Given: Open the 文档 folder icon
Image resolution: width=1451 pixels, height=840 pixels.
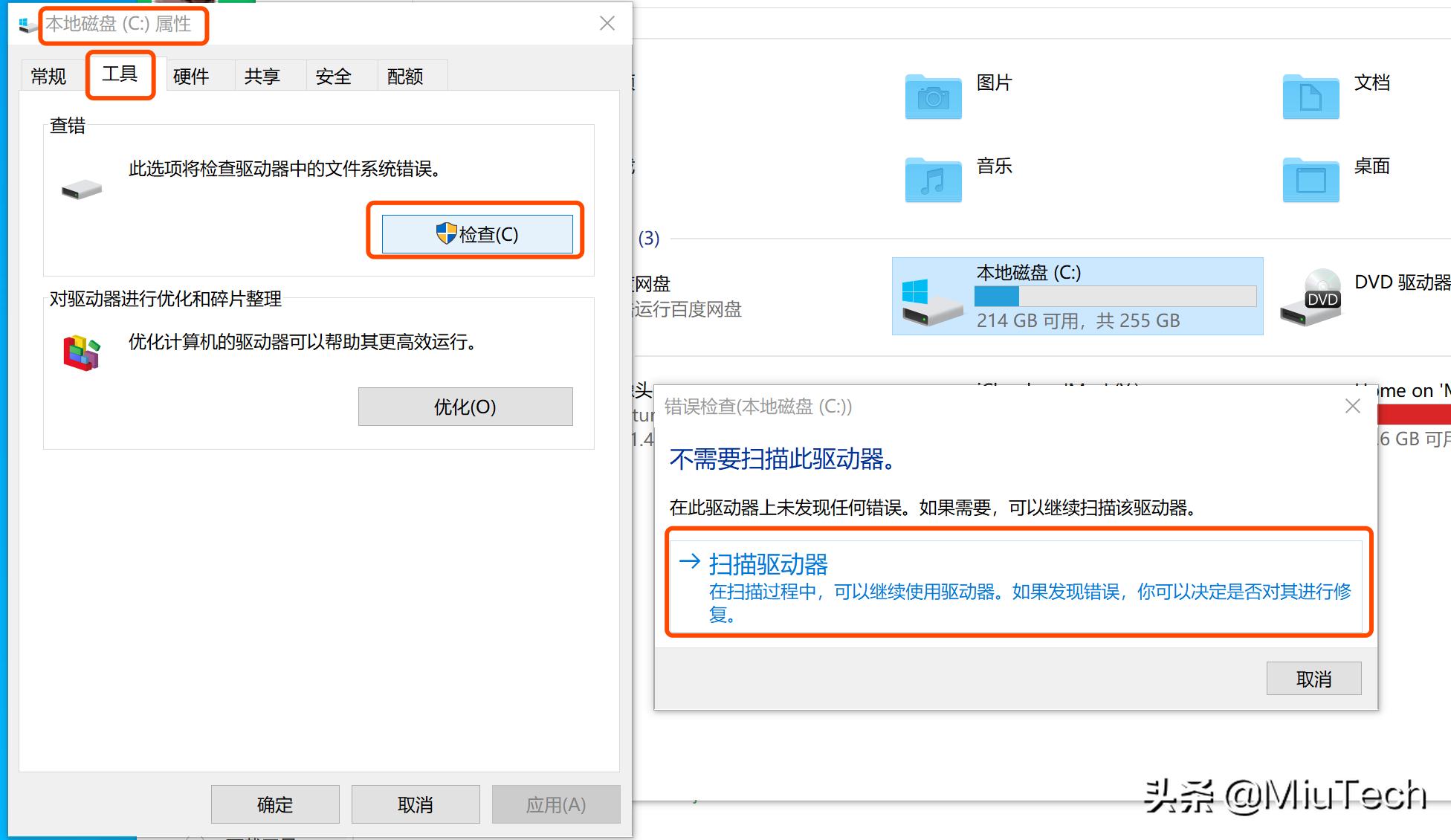Looking at the screenshot, I should click(1311, 97).
